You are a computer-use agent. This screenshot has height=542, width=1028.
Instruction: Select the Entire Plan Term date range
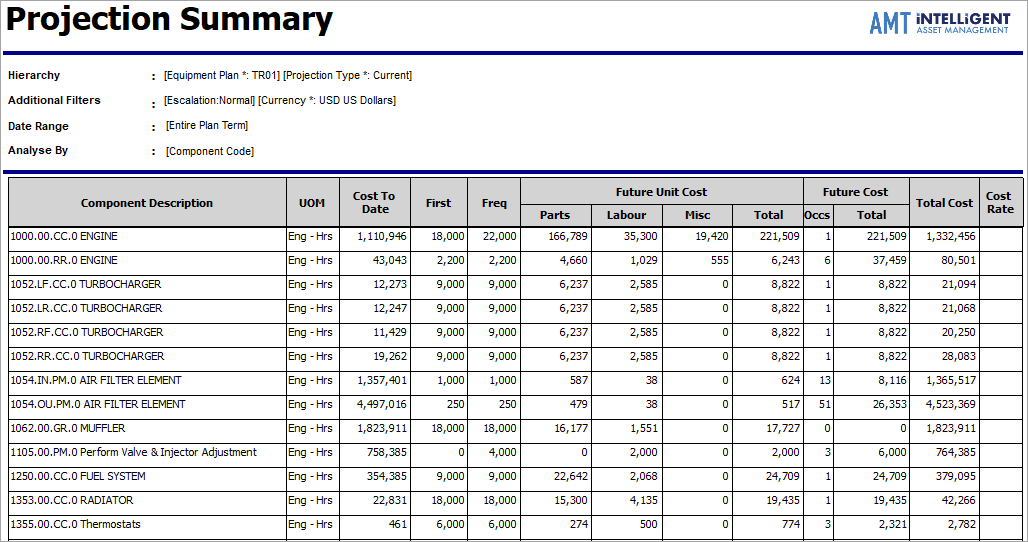coord(207,126)
